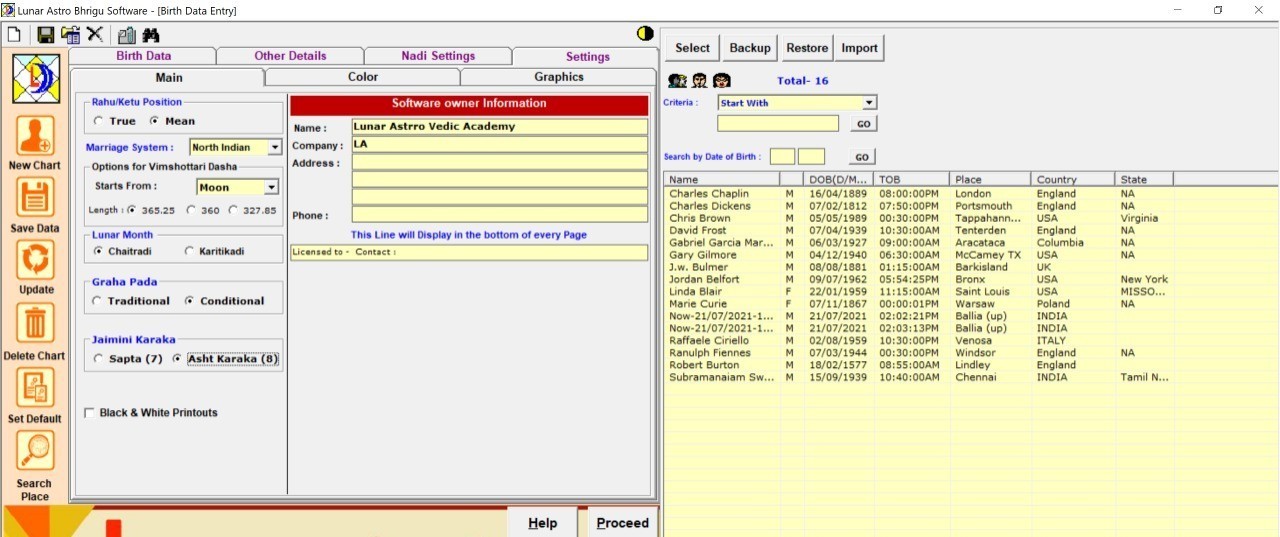Expand the Dasha Starts From dropdown
The width and height of the screenshot is (1280, 537).
(x=271, y=187)
